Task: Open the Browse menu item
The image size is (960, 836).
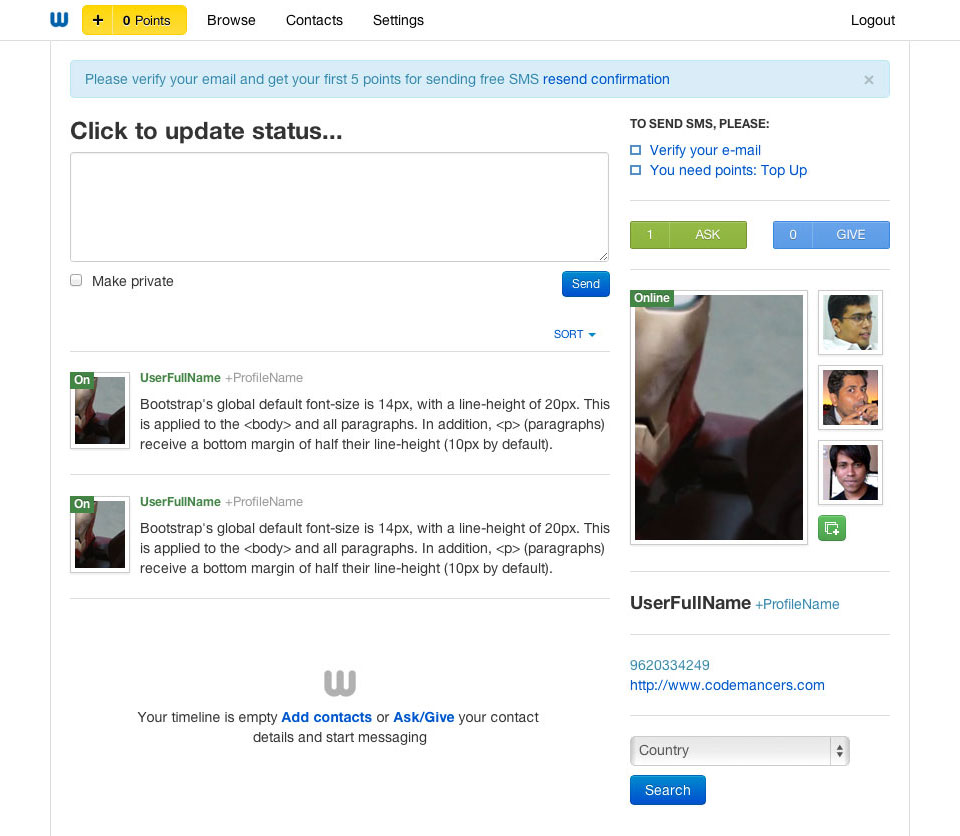Action: pyautogui.click(x=231, y=20)
